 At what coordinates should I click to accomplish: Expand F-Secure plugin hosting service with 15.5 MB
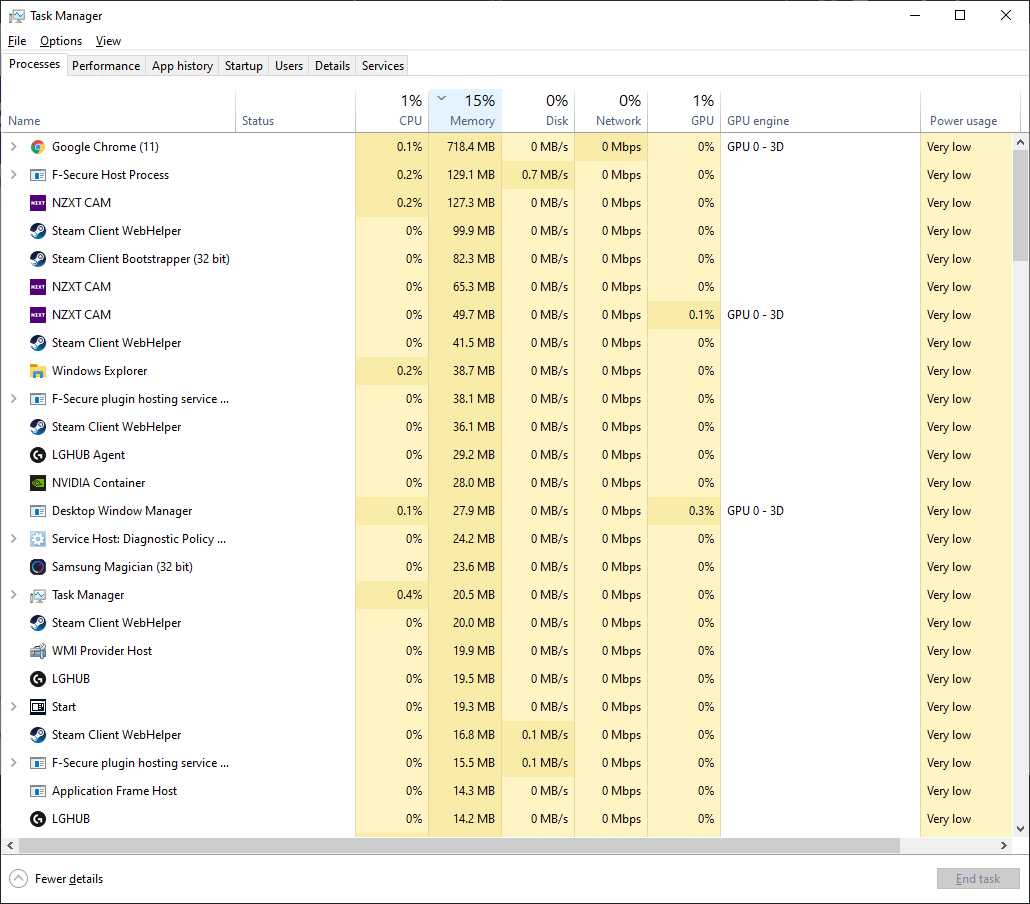[x=13, y=763]
